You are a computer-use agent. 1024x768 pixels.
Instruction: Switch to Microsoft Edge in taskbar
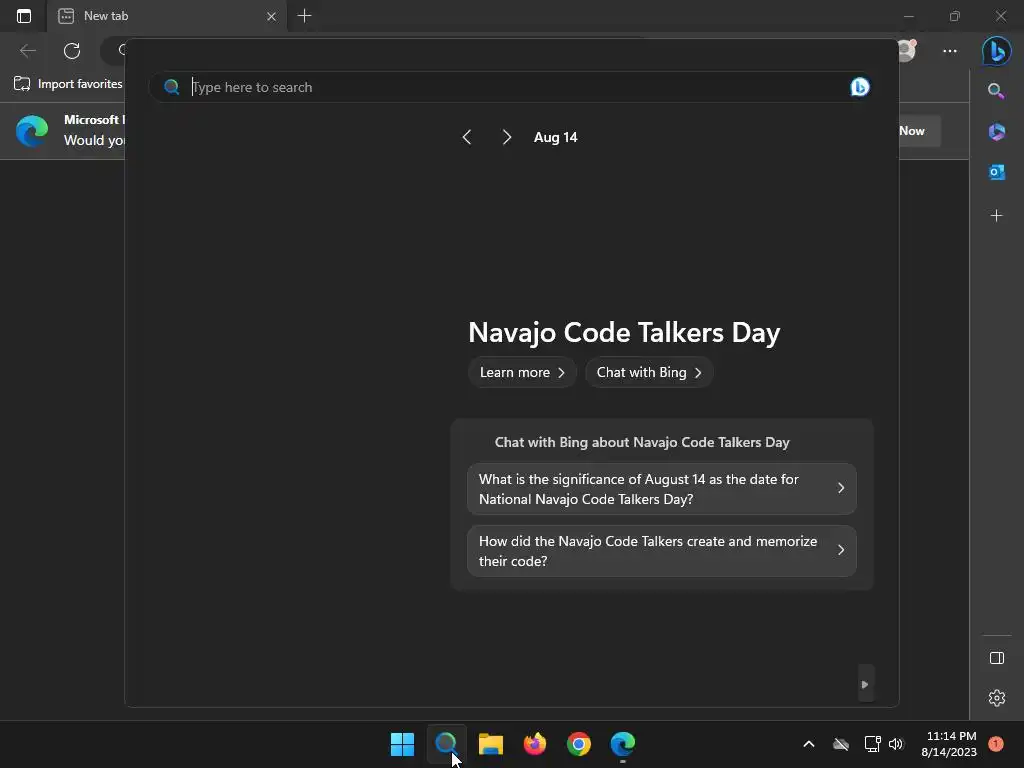click(622, 744)
